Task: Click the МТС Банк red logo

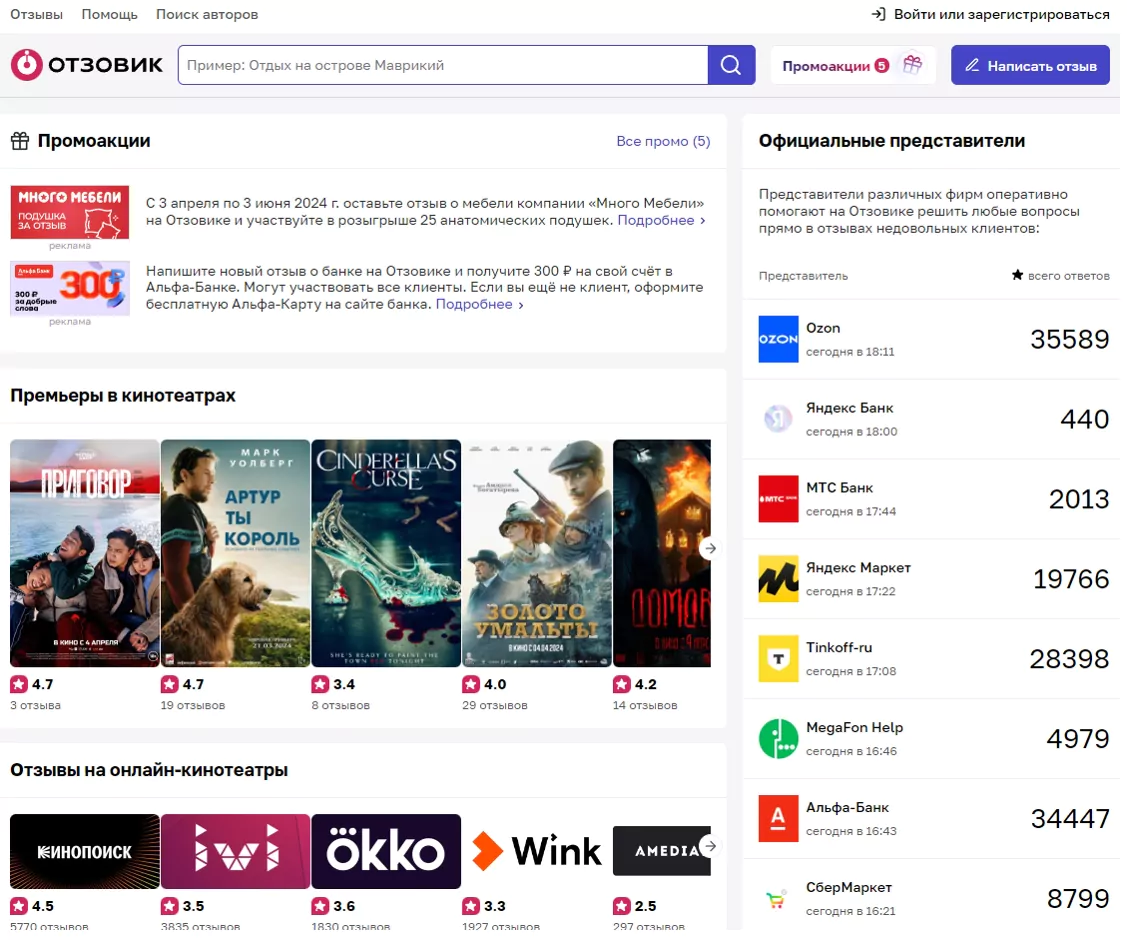Action: tap(783, 502)
